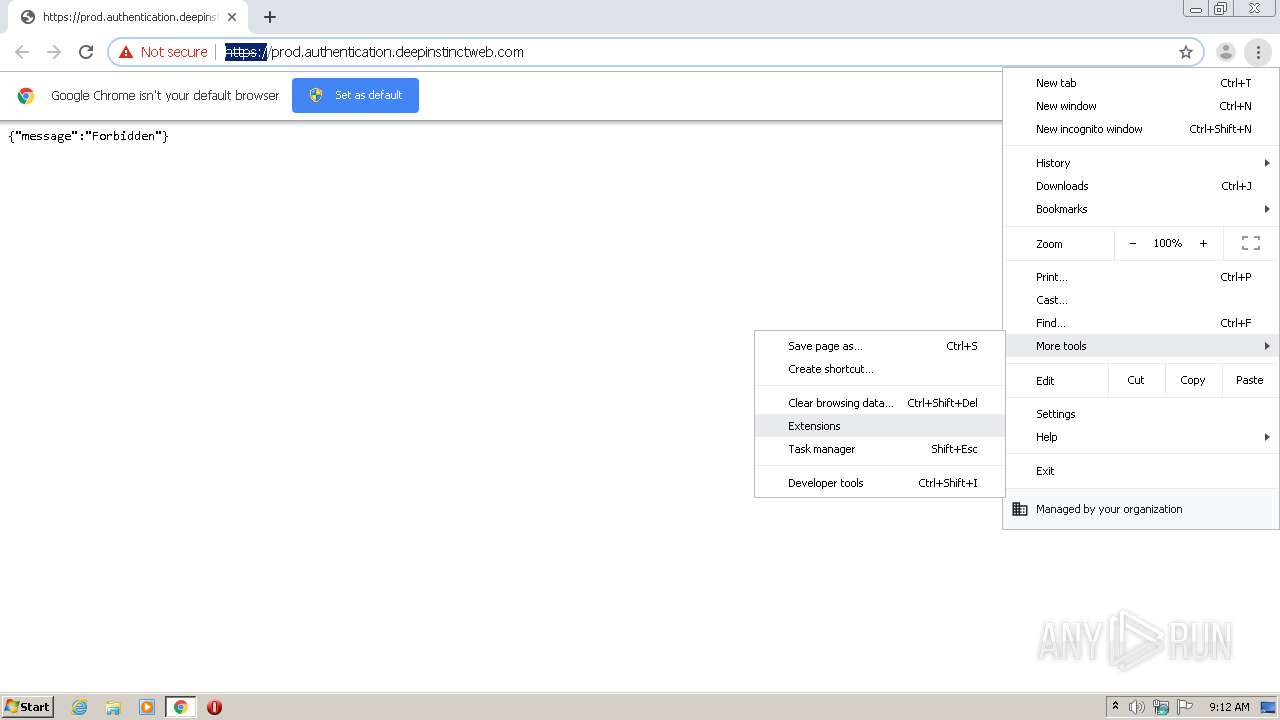Go forward using the browser forward arrow
The height and width of the screenshot is (720, 1280).
click(x=54, y=52)
